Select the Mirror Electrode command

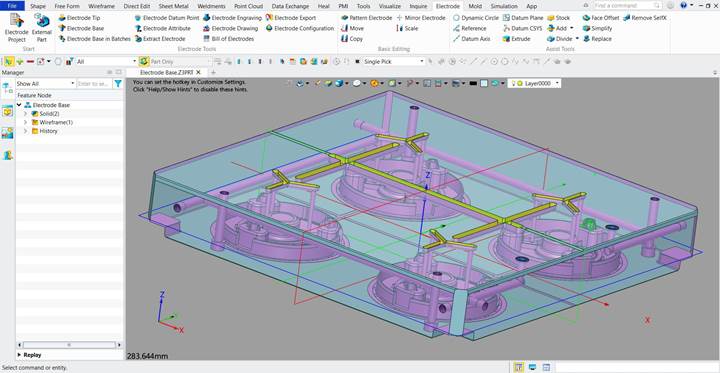tap(421, 17)
